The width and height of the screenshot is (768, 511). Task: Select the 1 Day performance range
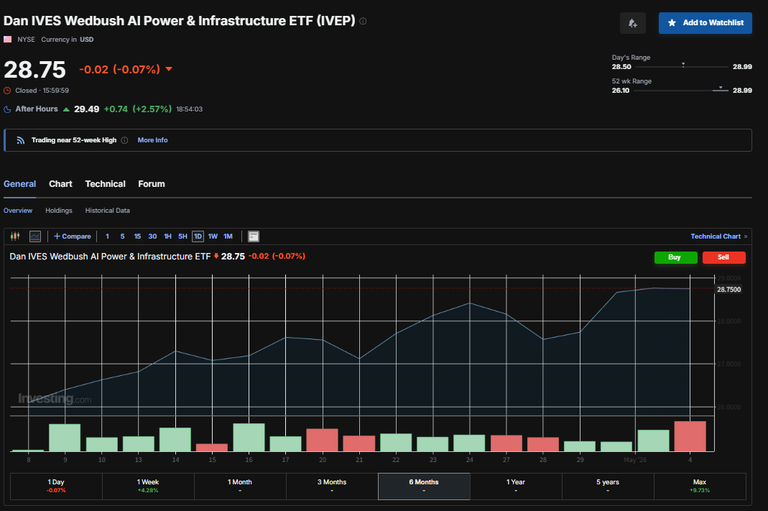tap(56, 486)
